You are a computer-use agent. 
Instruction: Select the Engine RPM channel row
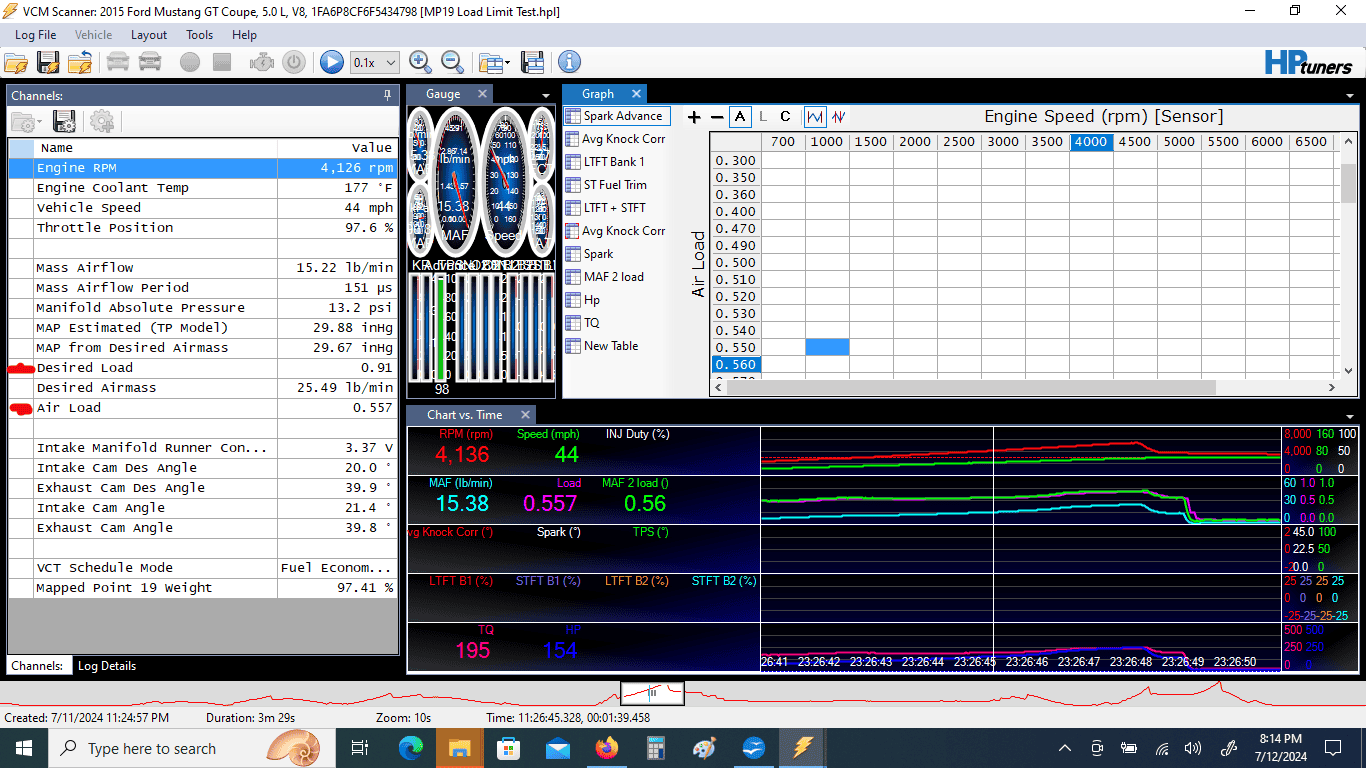[x=203, y=168]
